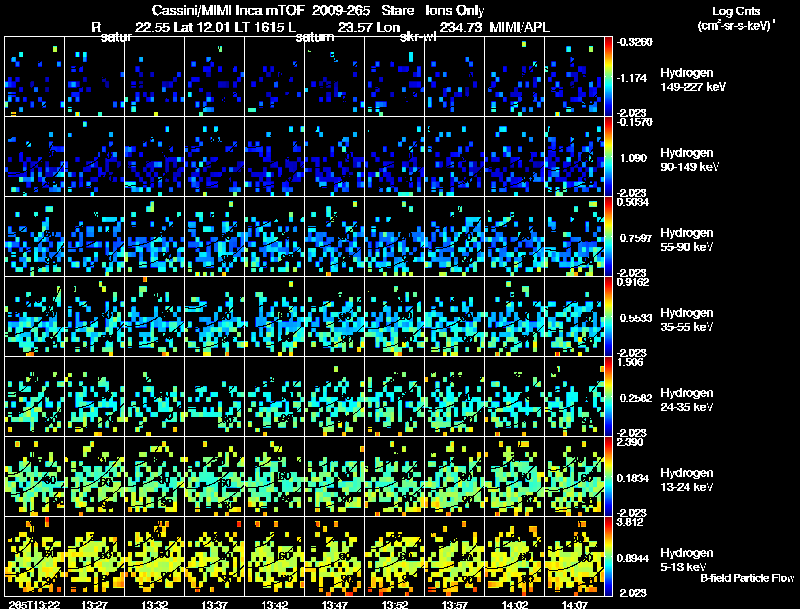The height and width of the screenshot is (609, 800).
Task: Select the 13-24 keV panel at 14:07
Action: click(574, 477)
